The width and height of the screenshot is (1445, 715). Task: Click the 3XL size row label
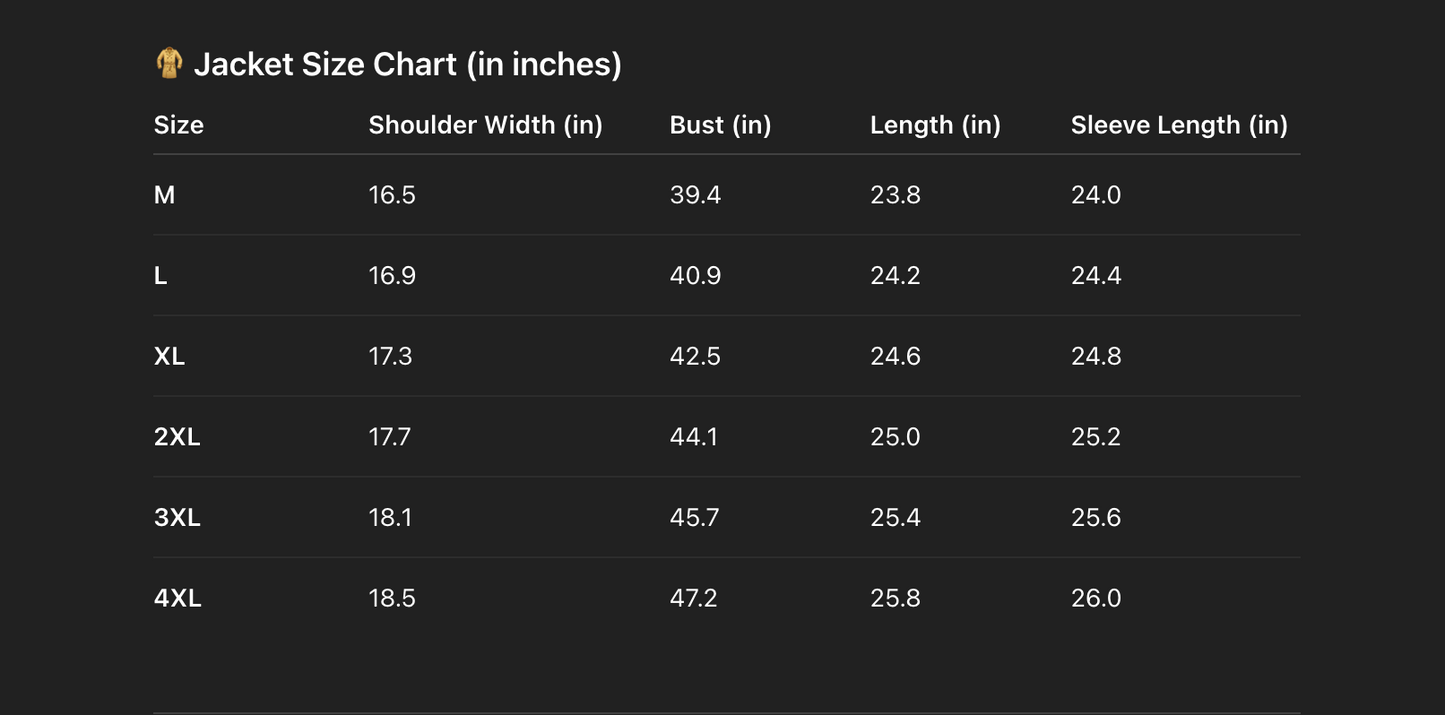177,518
